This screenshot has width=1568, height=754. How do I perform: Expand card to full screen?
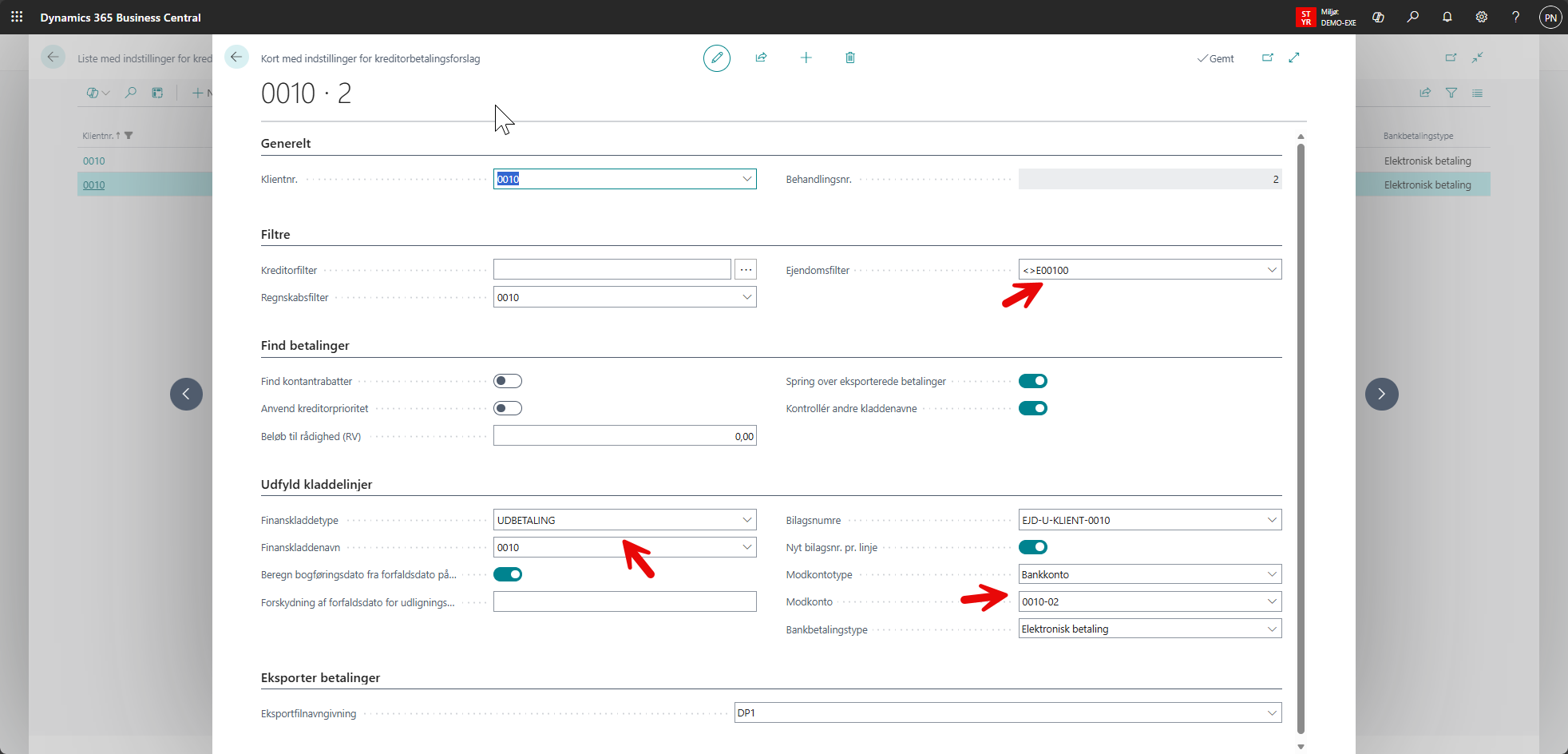click(x=1294, y=58)
